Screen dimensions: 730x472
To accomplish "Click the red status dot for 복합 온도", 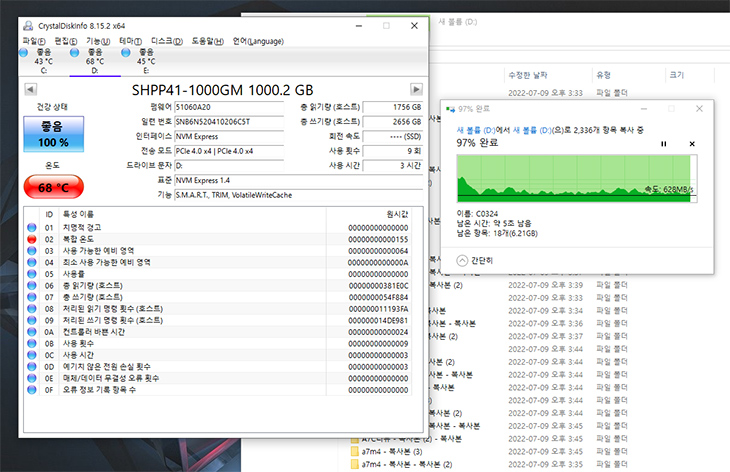I will tap(32, 239).
